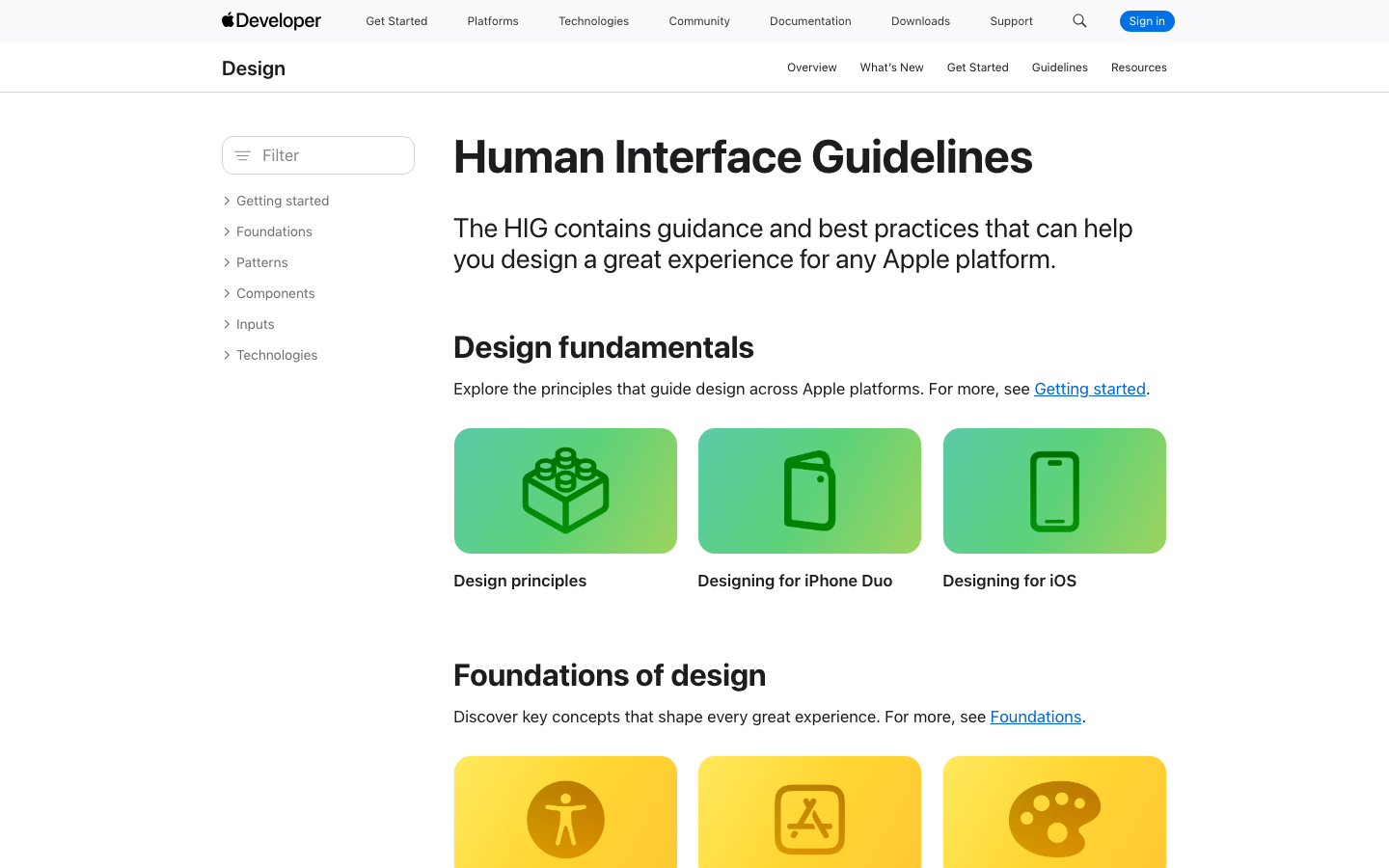The height and width of the screenshot is (868, 1389).
Task: Follow the Foundations inline link
Action: (x=1036, y=717)
